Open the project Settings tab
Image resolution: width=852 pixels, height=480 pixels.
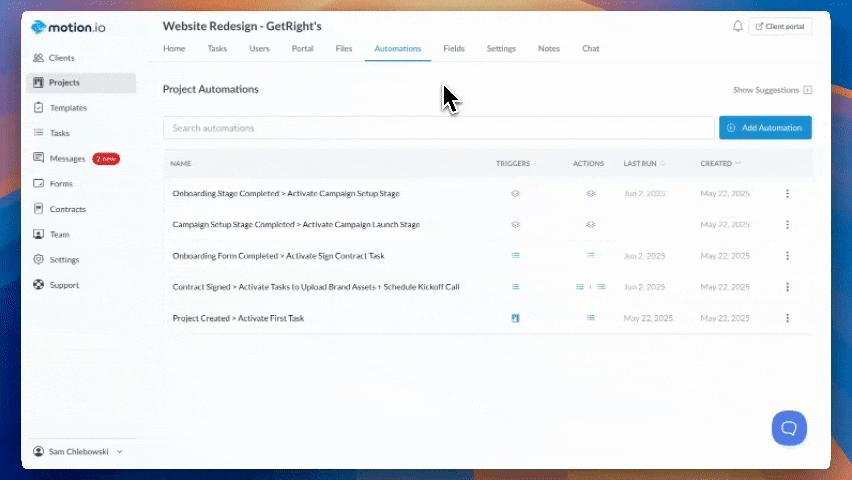501,48
